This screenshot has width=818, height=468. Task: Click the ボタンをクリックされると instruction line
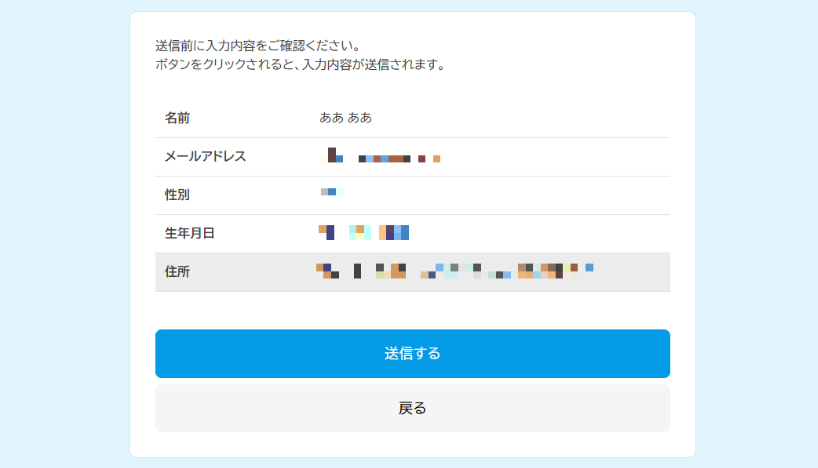tap(300, 65)
